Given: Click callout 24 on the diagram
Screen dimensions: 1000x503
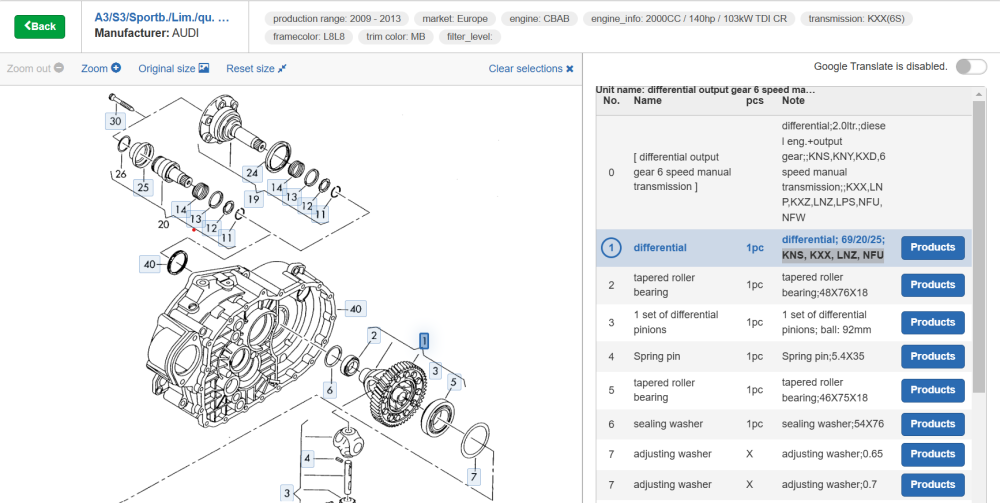Looking at the screenshot, I should click(x=252, y=173).
